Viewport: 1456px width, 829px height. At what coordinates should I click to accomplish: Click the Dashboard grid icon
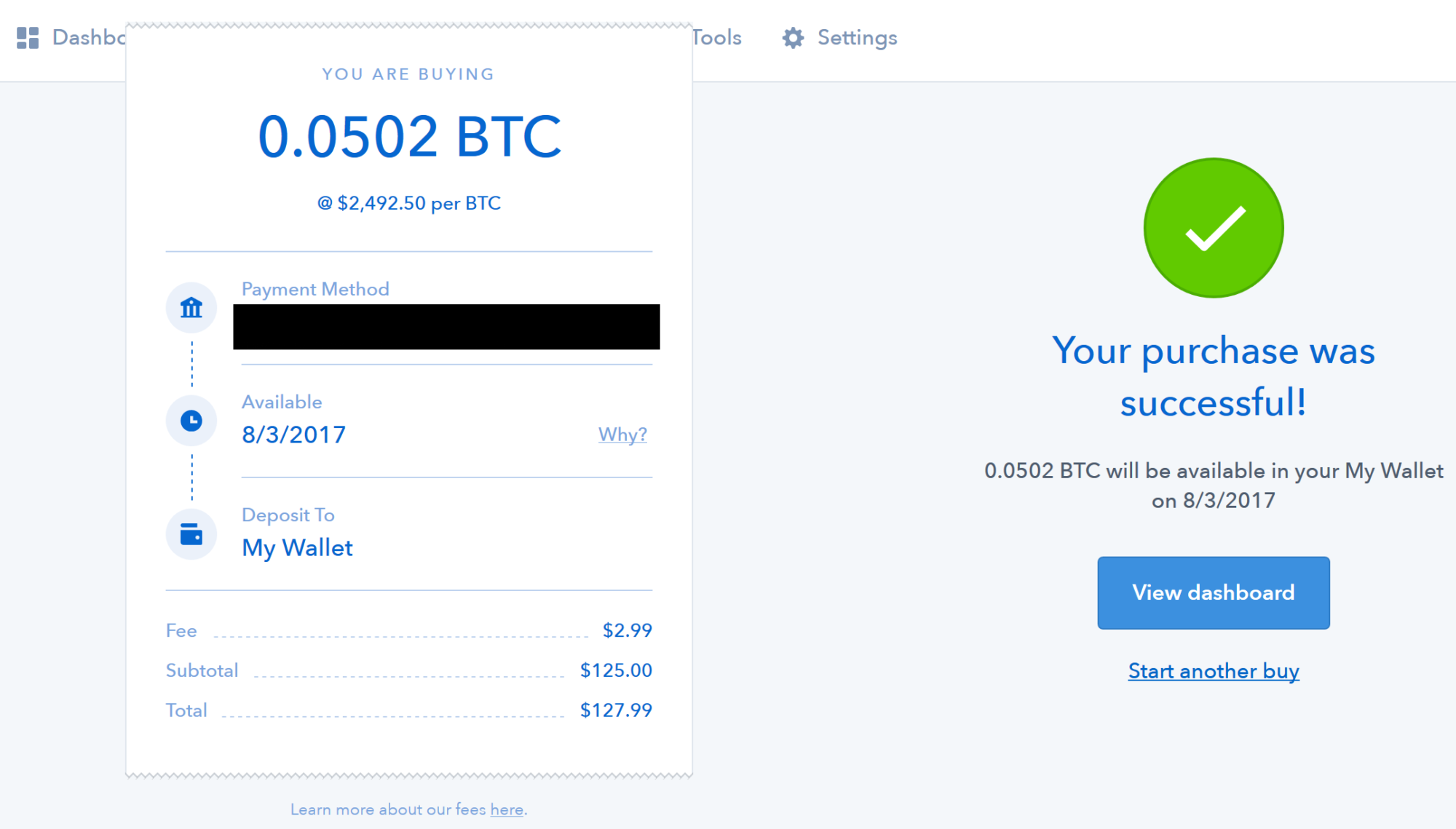click(29, 38)
